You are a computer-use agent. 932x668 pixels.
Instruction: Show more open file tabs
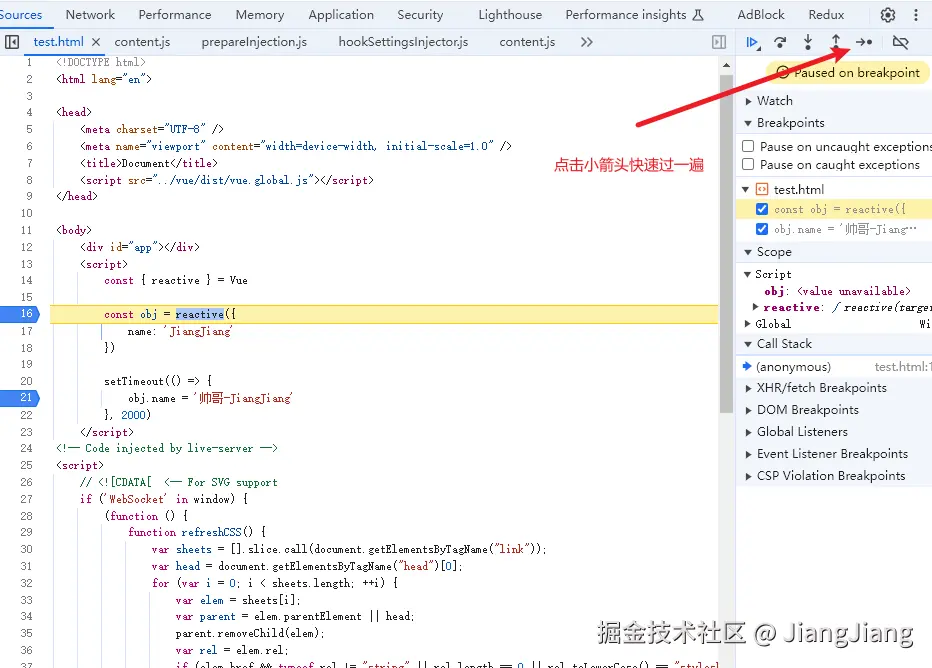pos(587,42)
